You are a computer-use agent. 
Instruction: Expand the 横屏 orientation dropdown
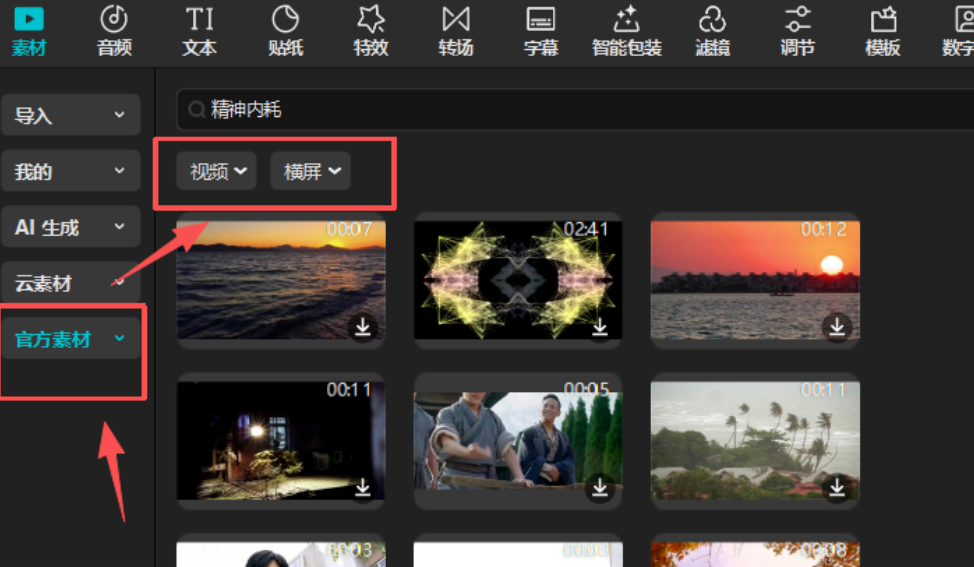point(311,172)
